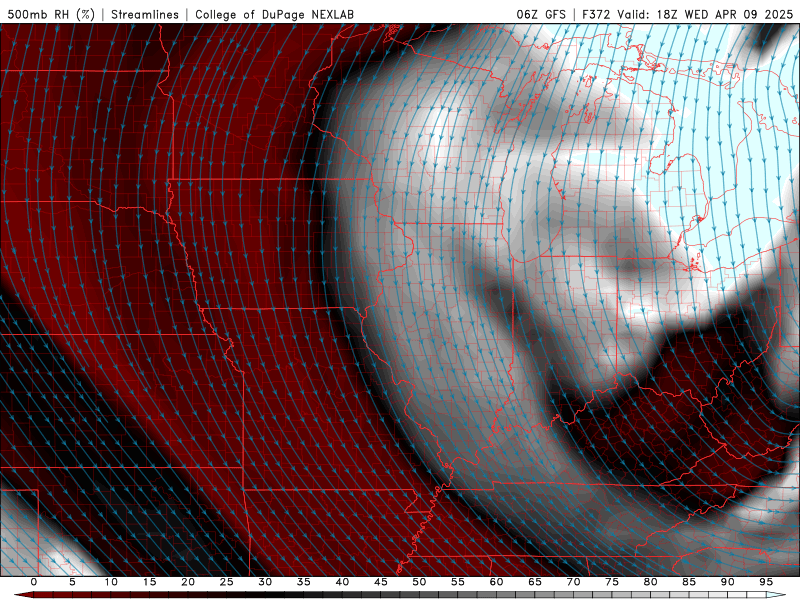Click the '95' label on color scale
800x600 pixels.
point(766,582)
